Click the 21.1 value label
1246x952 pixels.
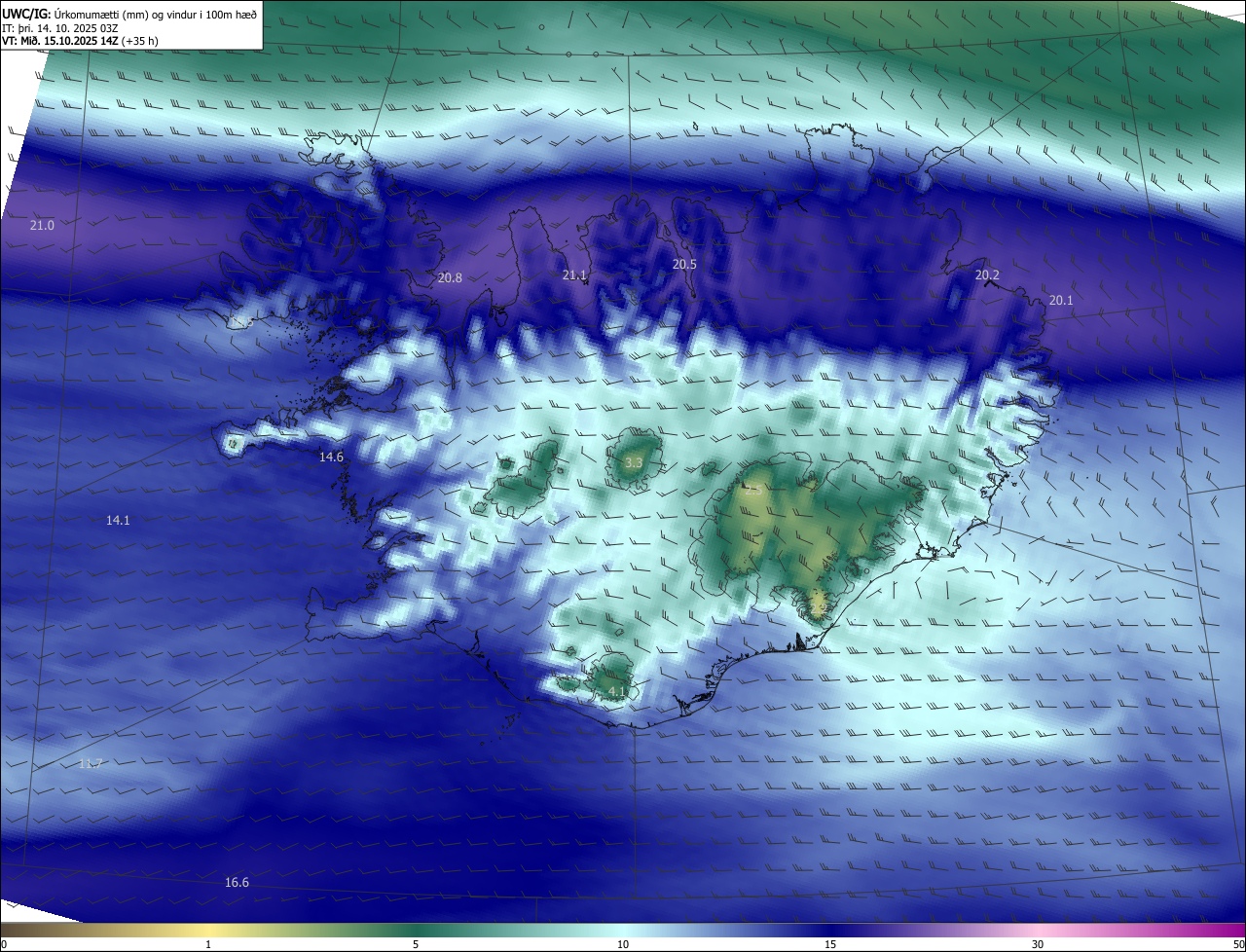click(x=574, y=275)
